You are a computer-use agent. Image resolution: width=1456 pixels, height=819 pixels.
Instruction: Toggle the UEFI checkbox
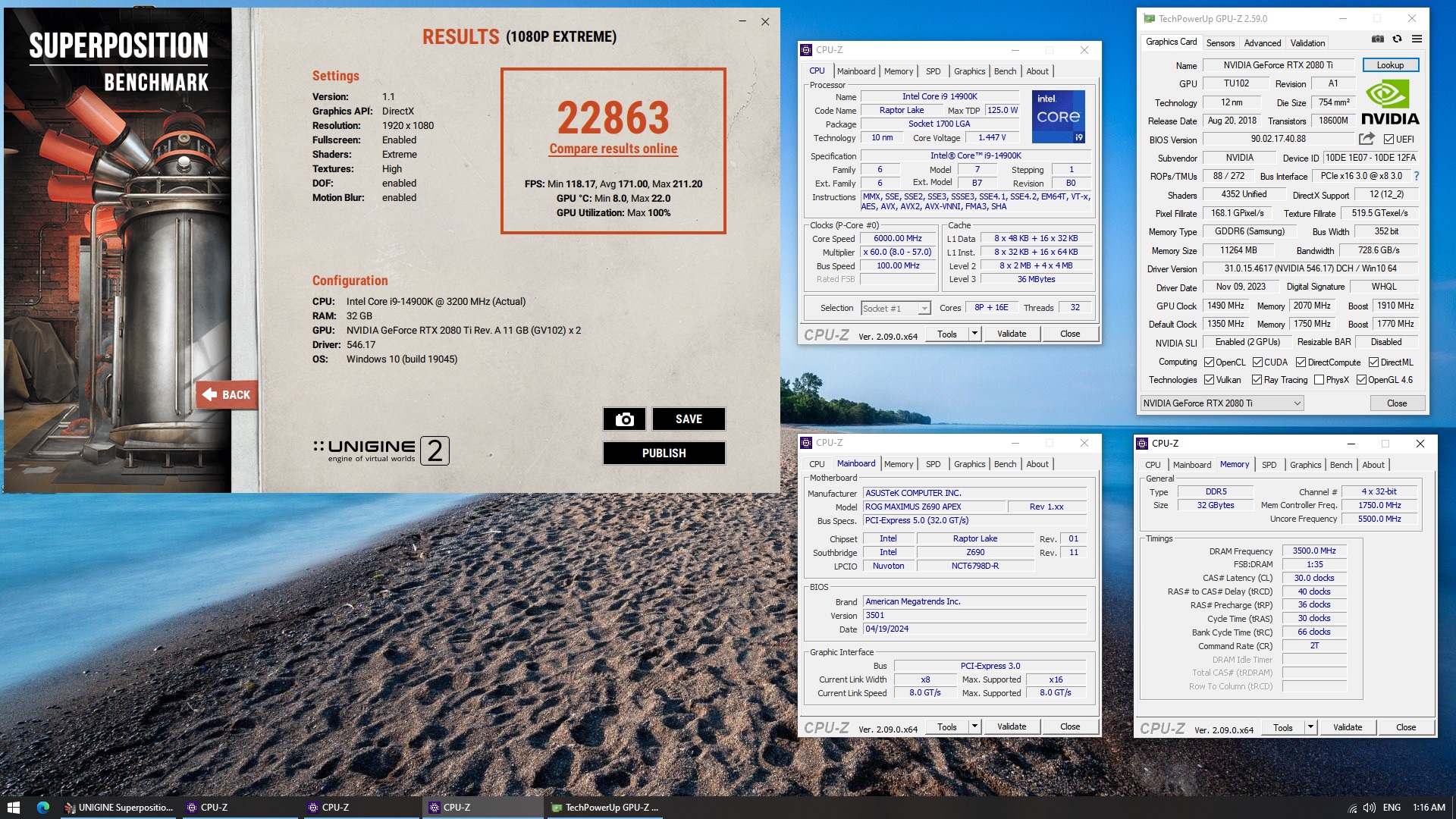[1389, 140]
